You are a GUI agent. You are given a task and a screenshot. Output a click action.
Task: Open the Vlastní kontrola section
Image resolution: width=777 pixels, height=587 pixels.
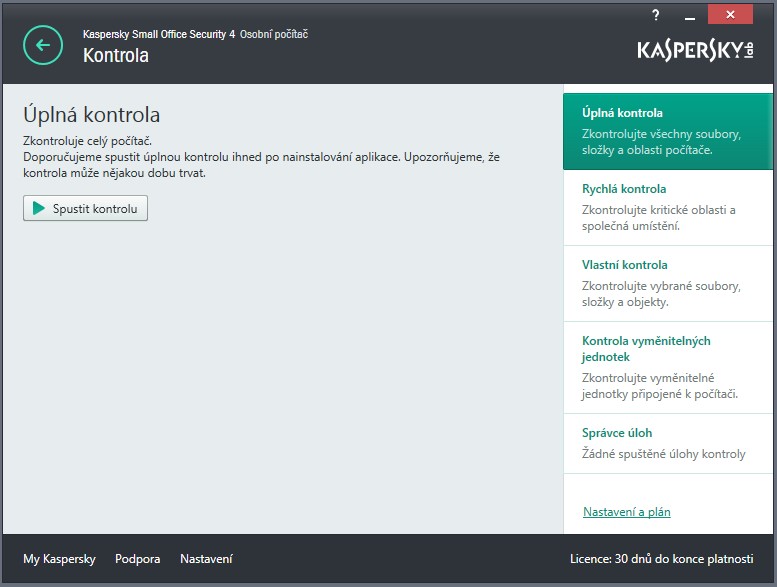[x=667, y=283]
